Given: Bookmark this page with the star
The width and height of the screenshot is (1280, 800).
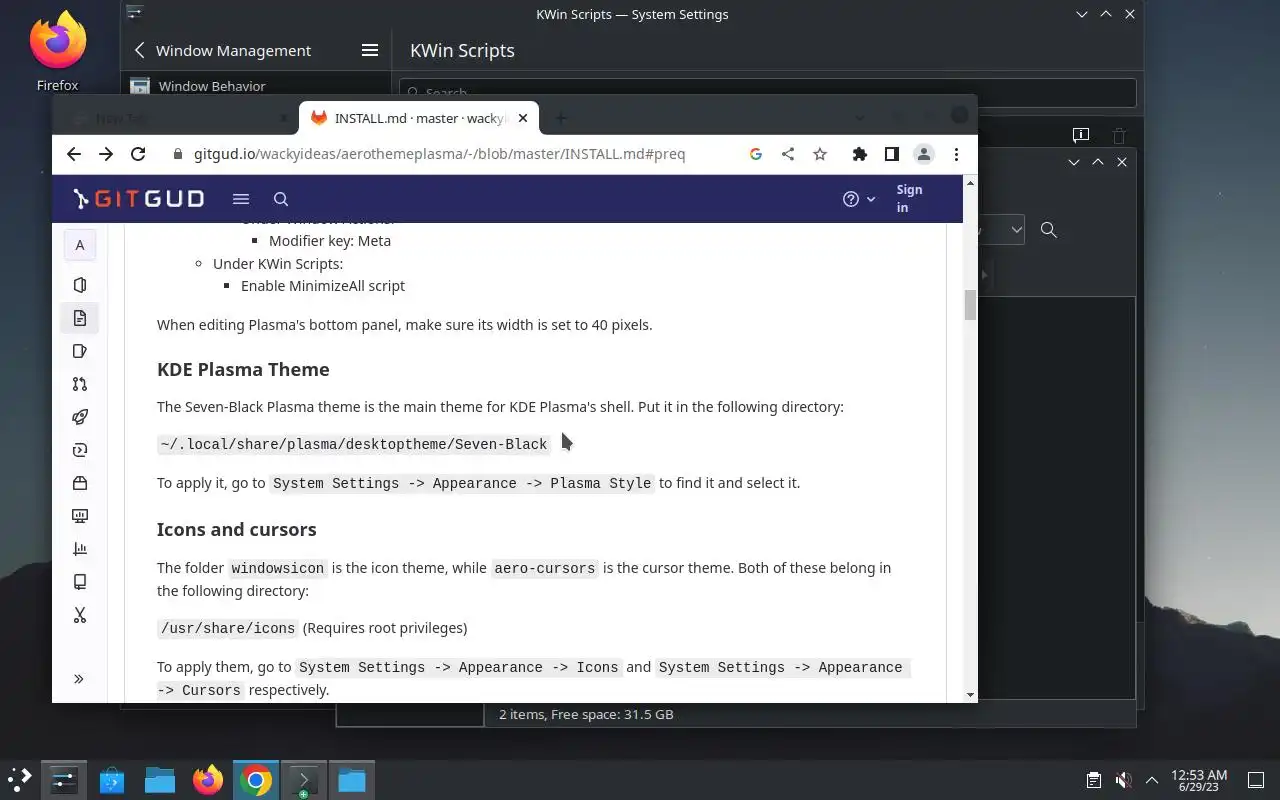Looking at the screenshot, I should pos(820,154).
